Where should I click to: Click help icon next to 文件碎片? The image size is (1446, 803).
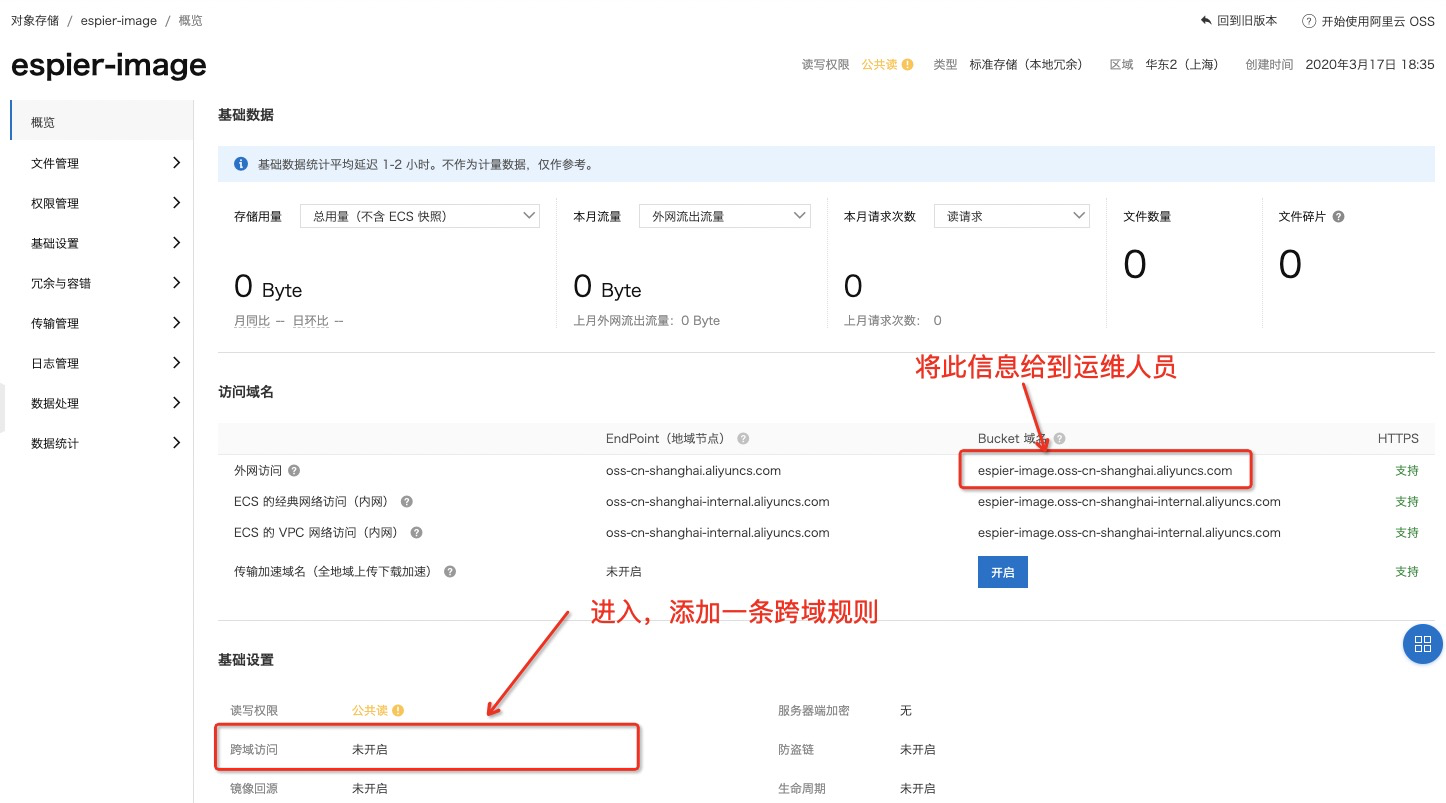click(1338, 217)
